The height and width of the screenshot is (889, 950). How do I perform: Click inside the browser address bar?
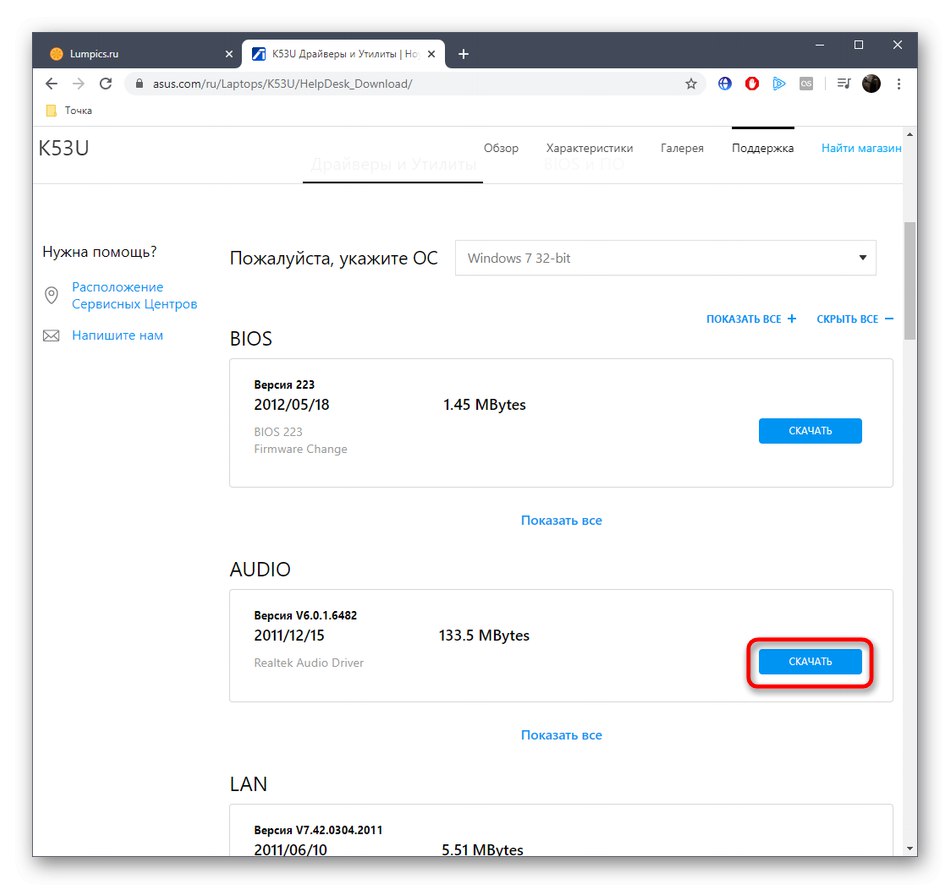coord(400,84)
